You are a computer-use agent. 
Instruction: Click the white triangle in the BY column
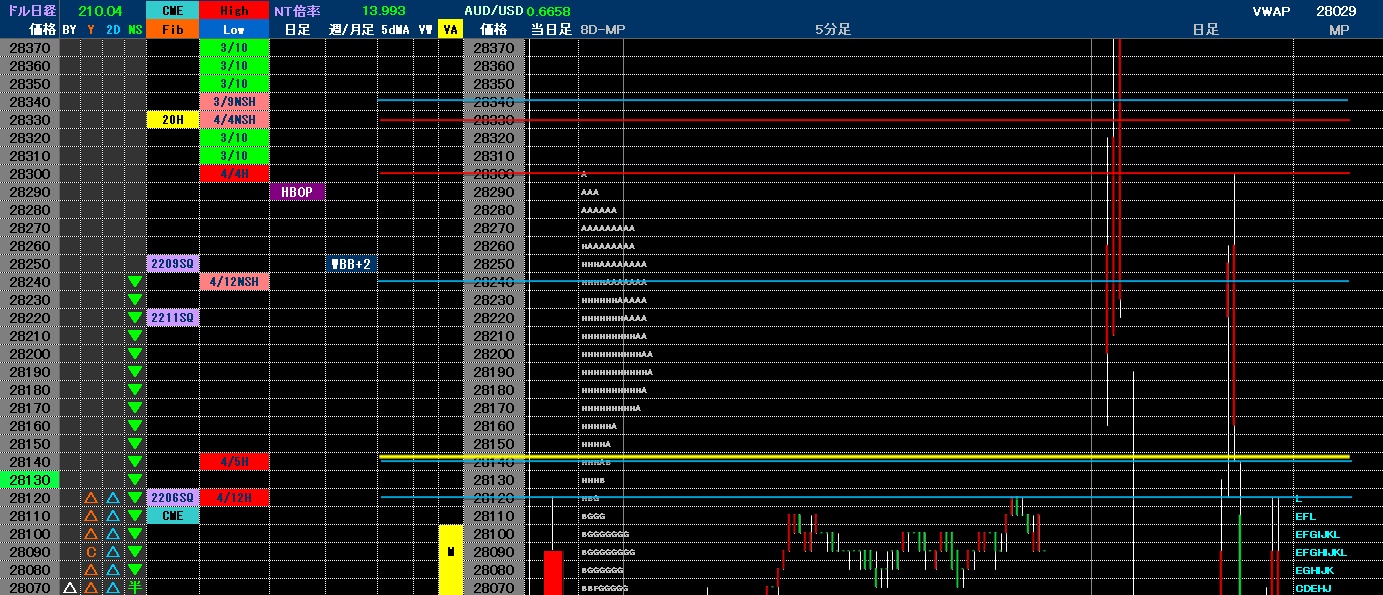[69, 588]
